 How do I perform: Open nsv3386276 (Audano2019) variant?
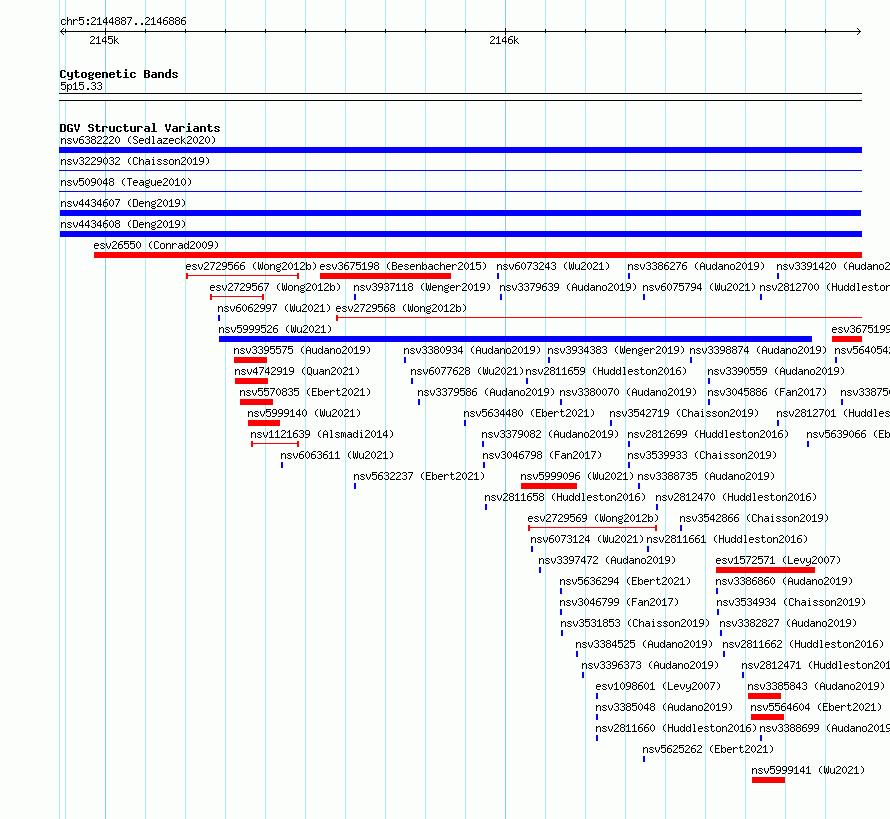696,266
